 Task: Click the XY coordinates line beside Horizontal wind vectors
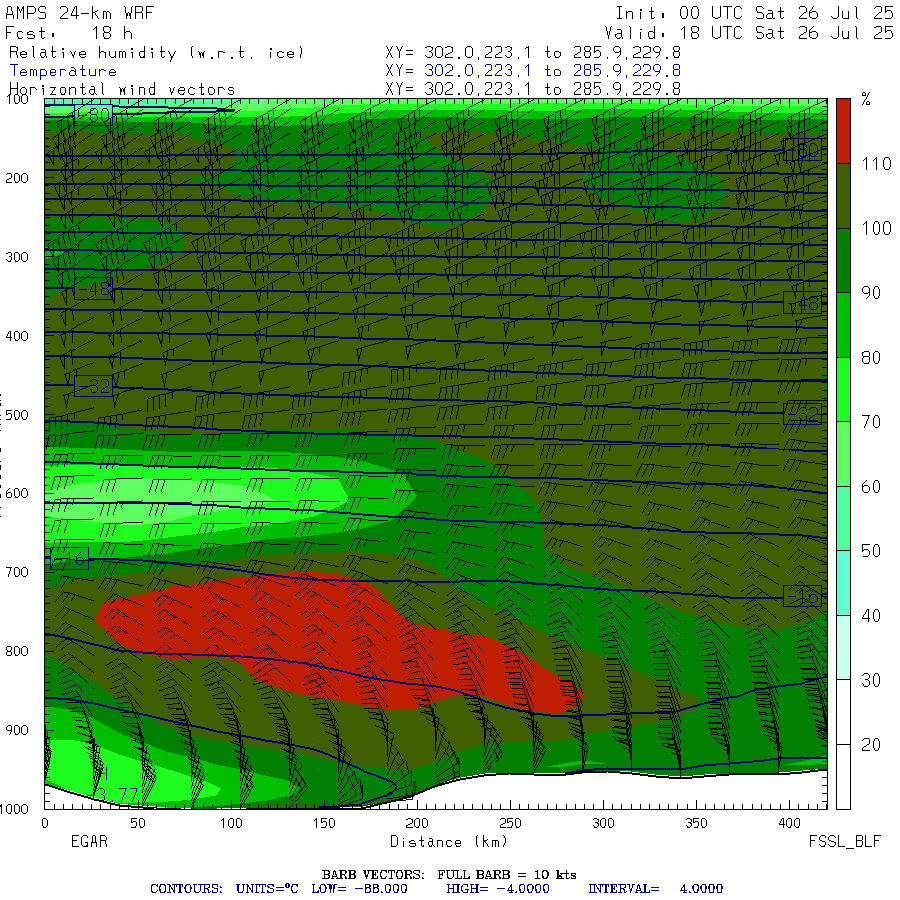pyautogui.click(x=533, y=89)
